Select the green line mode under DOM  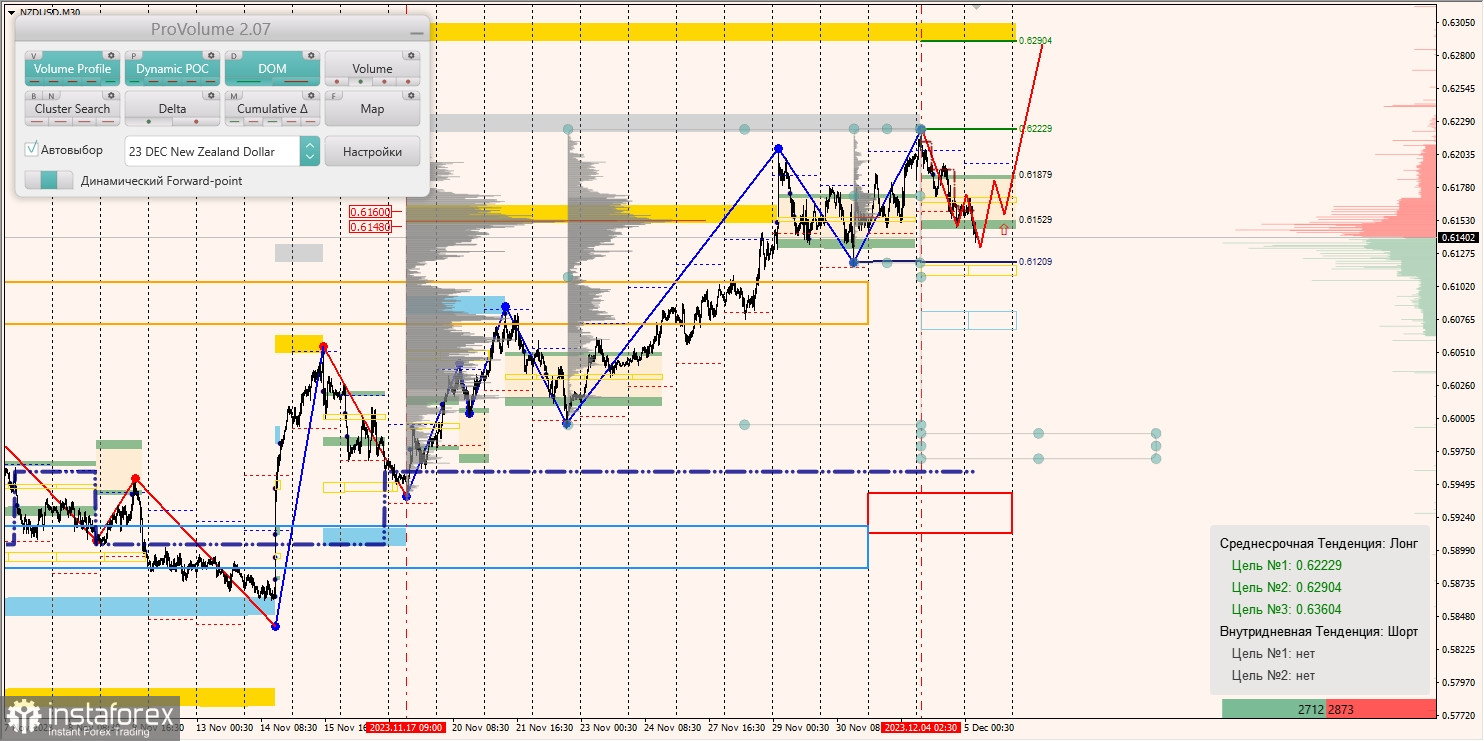click(x=248, y=81)
